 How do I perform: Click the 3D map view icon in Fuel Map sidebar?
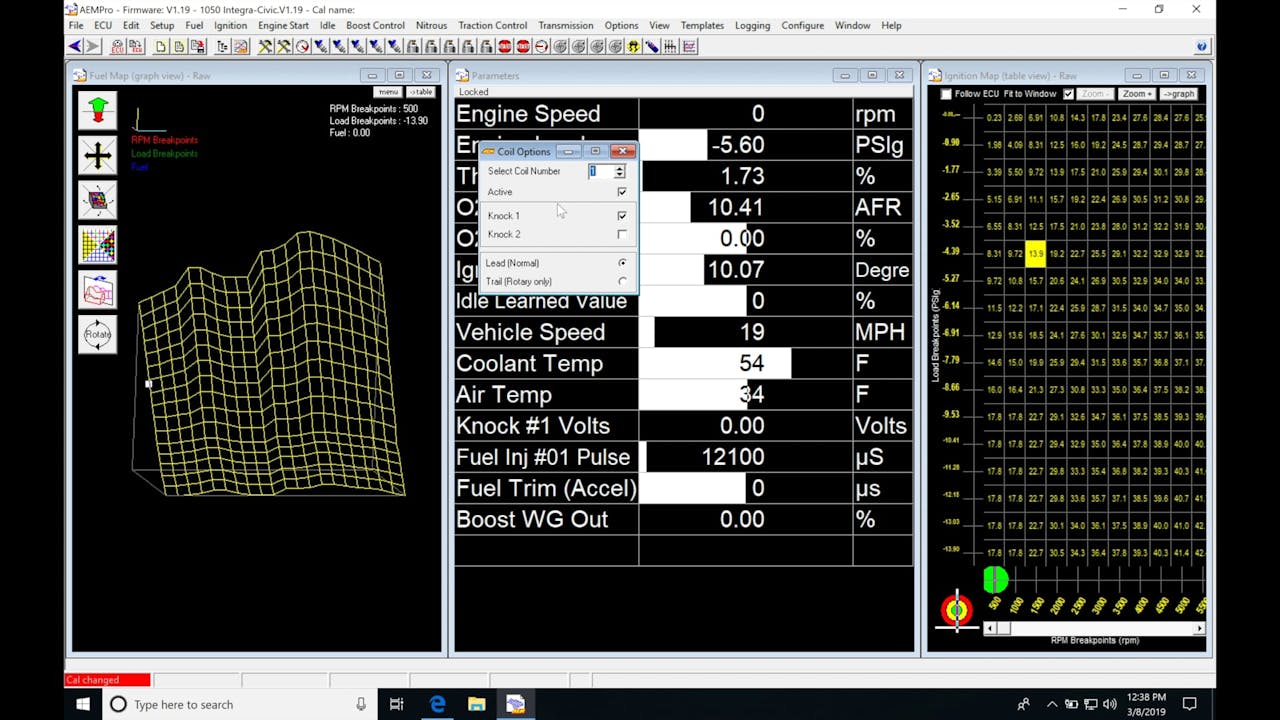(x=97, y=199)
